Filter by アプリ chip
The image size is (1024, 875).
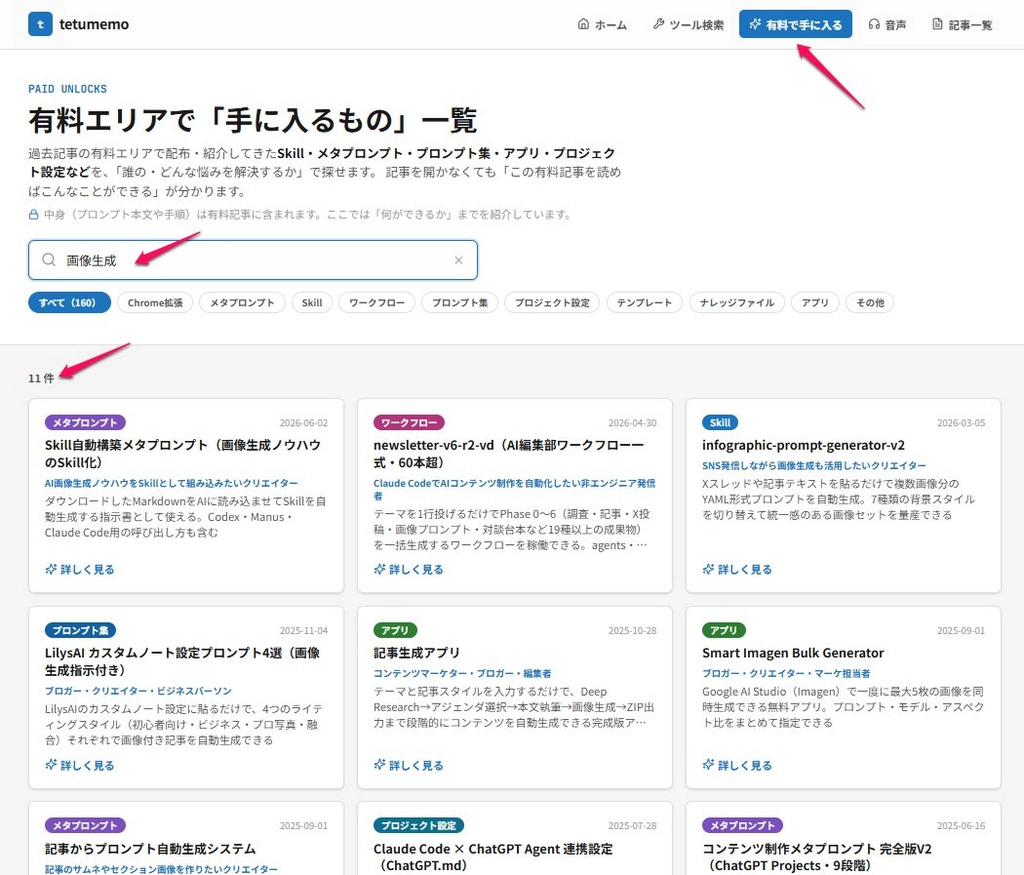pos(814,302)
